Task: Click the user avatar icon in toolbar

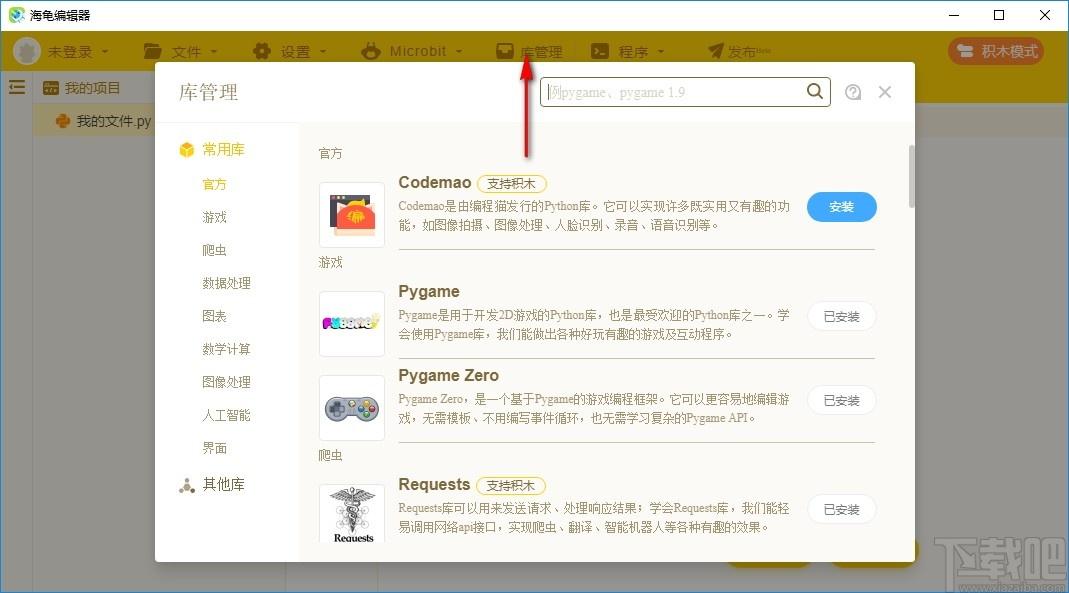Action: tap(27, 51)
